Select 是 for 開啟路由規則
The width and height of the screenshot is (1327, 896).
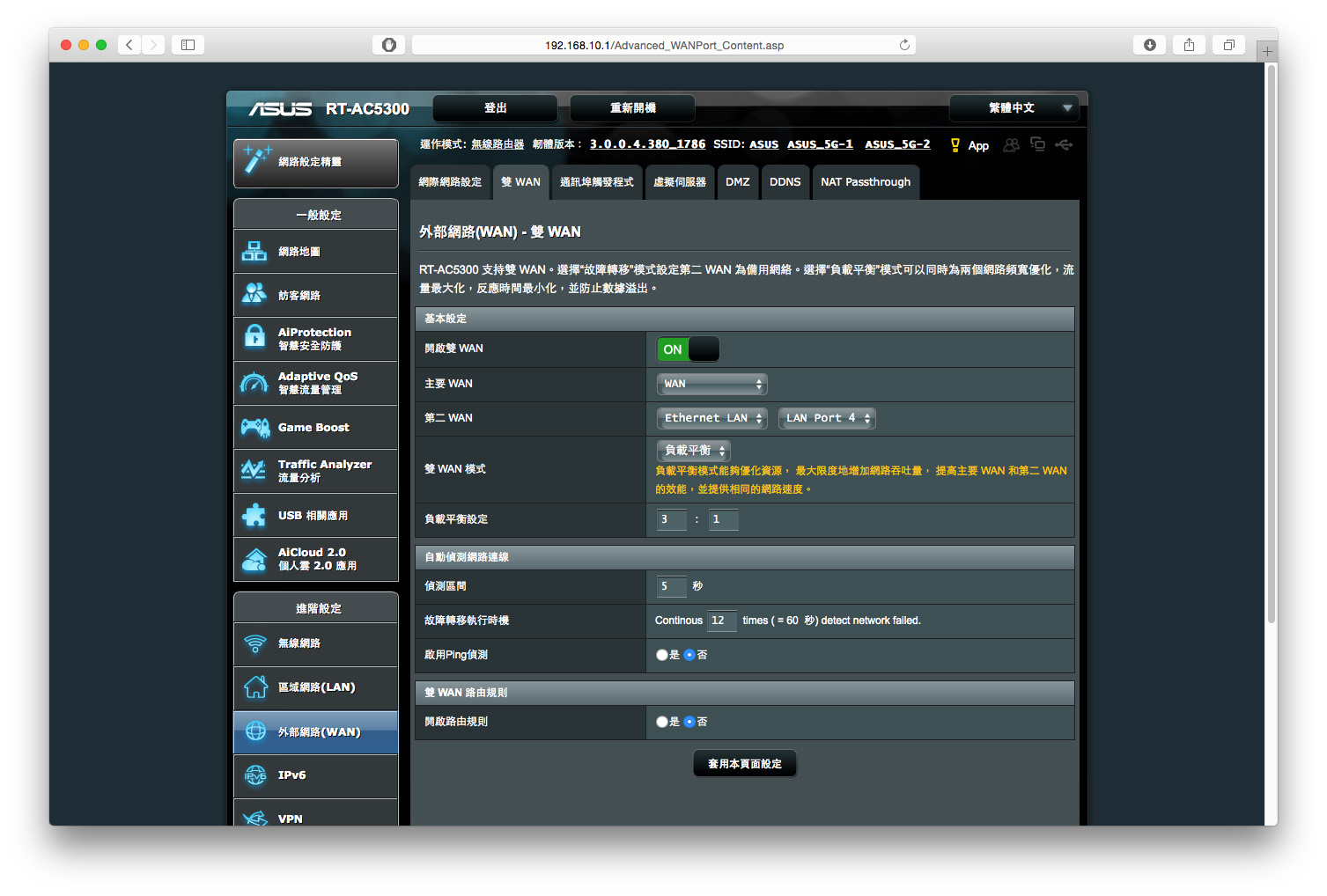coord(662,722)
